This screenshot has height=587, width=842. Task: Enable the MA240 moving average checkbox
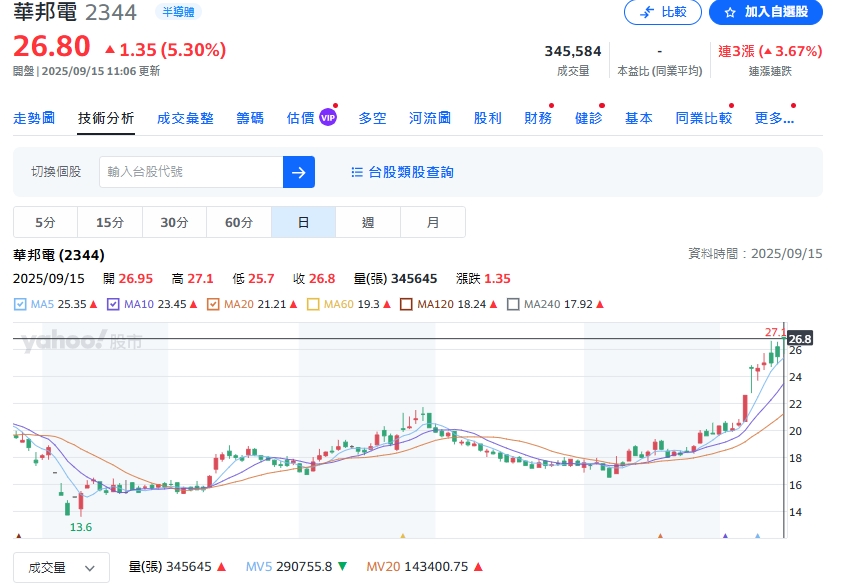[x=514, y=304]
